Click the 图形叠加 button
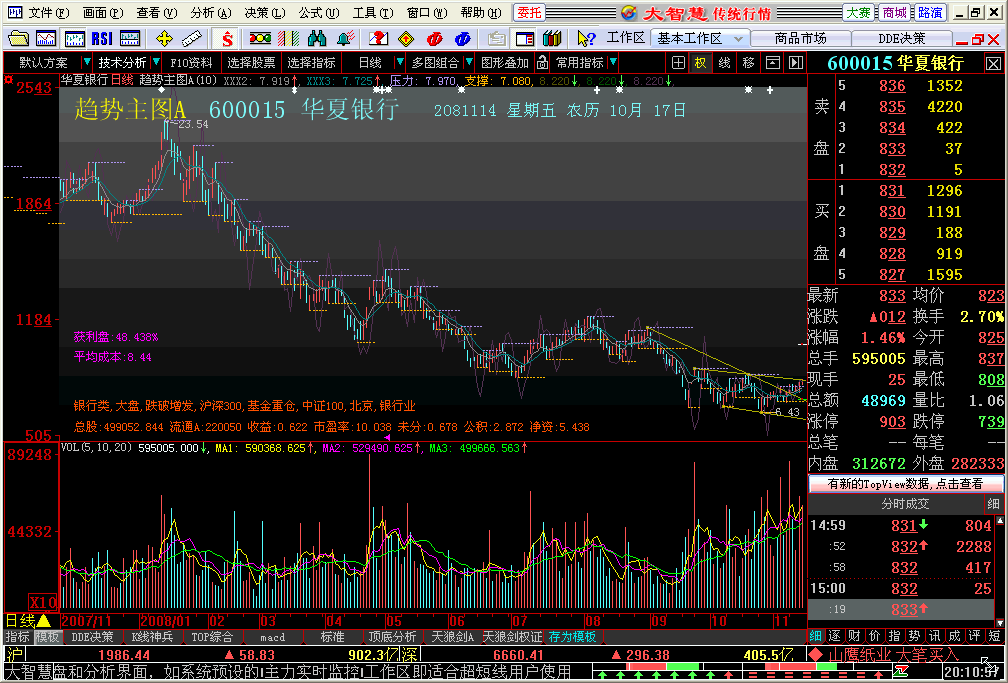The width and height of the screenshot is (1008, 683). tap(505, 62)
